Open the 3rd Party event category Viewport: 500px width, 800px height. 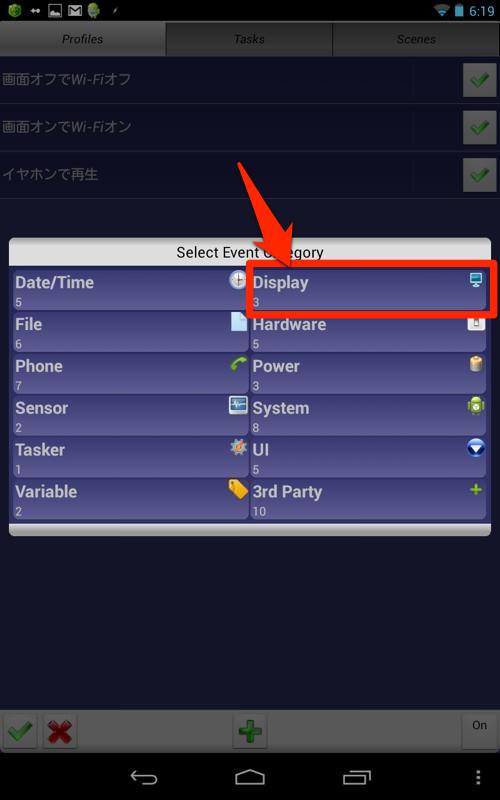click(368, 499)
